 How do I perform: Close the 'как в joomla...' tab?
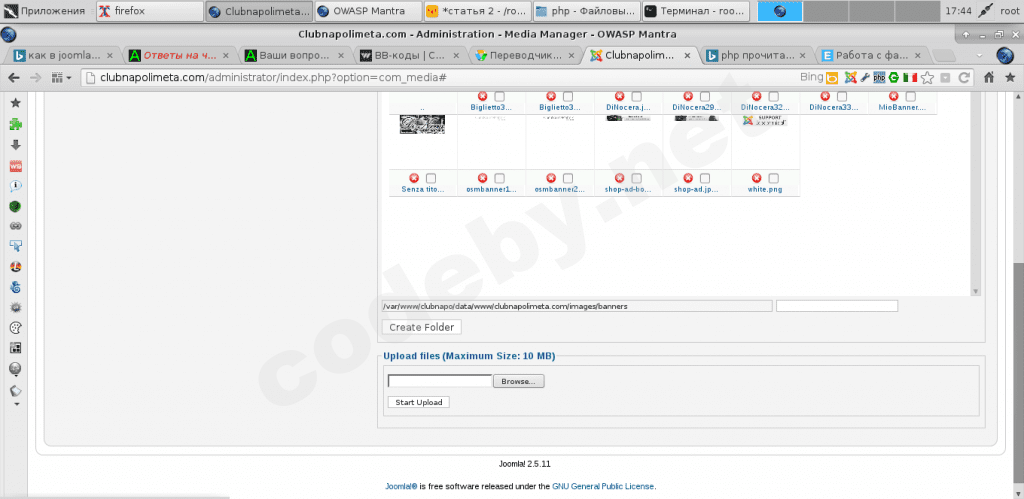coord(110,56)
